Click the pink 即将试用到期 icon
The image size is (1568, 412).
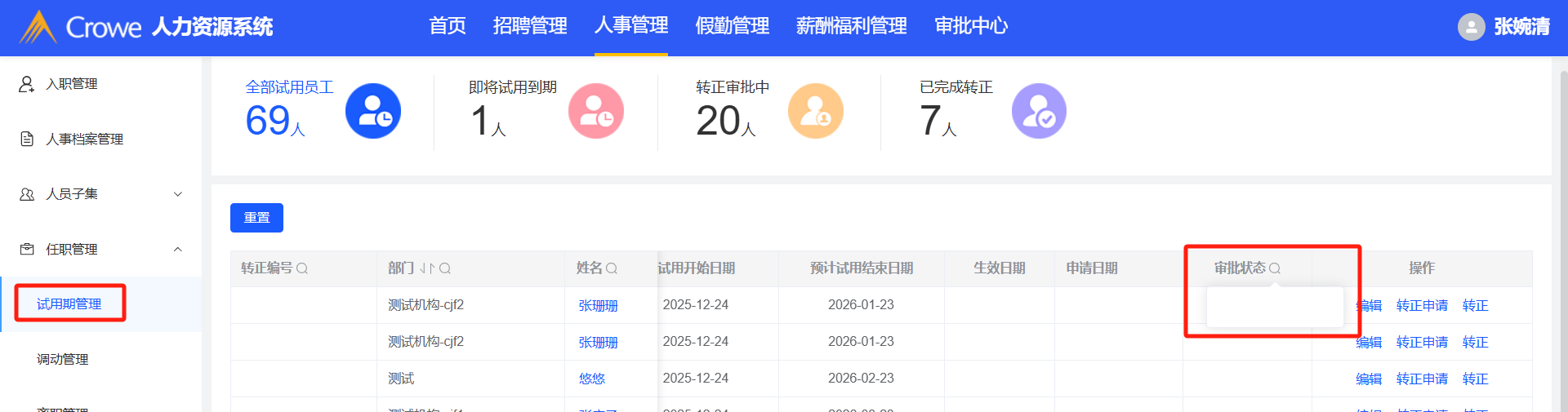point(596,111)
